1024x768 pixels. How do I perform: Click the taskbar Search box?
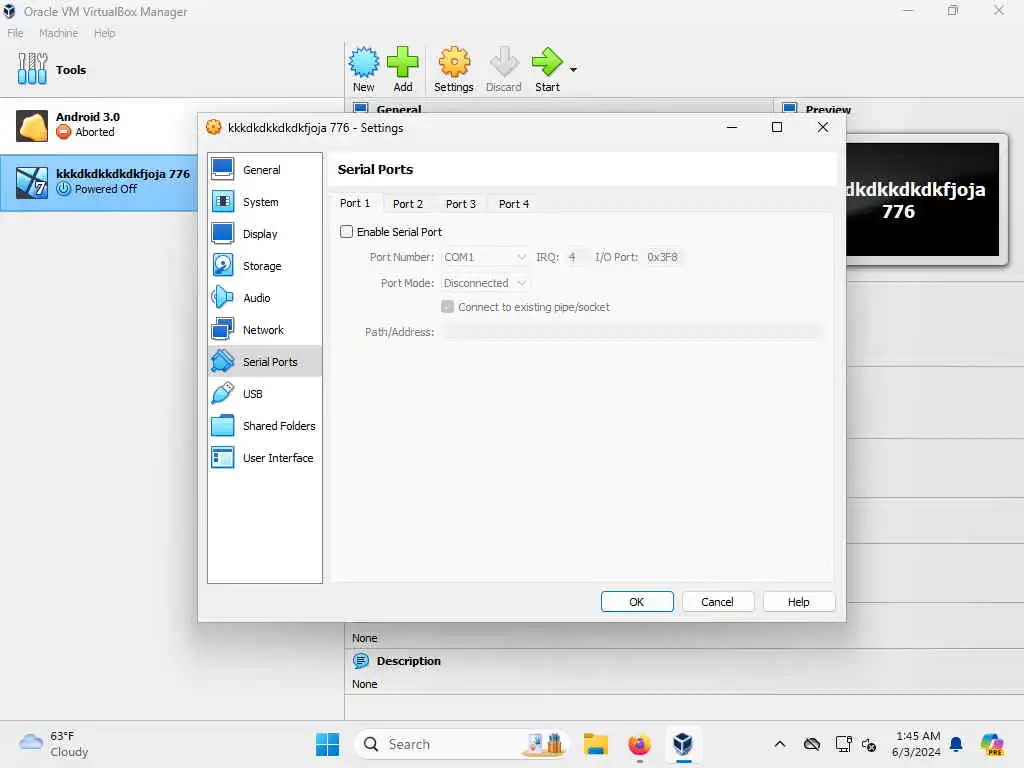tap(462, 744)
